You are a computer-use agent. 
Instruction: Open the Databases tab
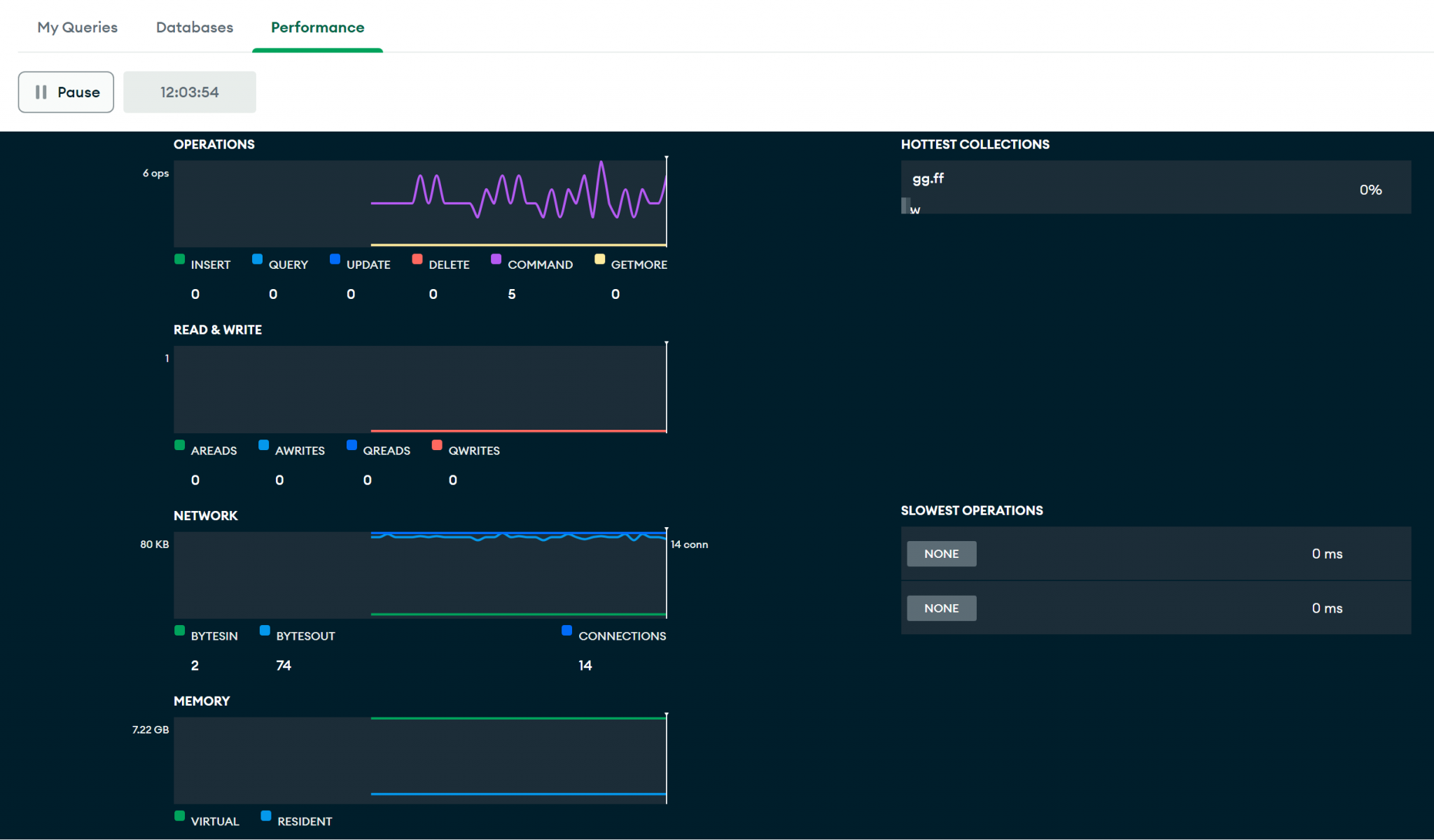point(194,27)
